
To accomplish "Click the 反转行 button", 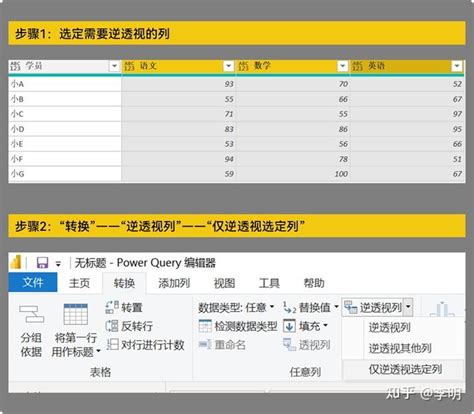I will click(x=129, y=326).
